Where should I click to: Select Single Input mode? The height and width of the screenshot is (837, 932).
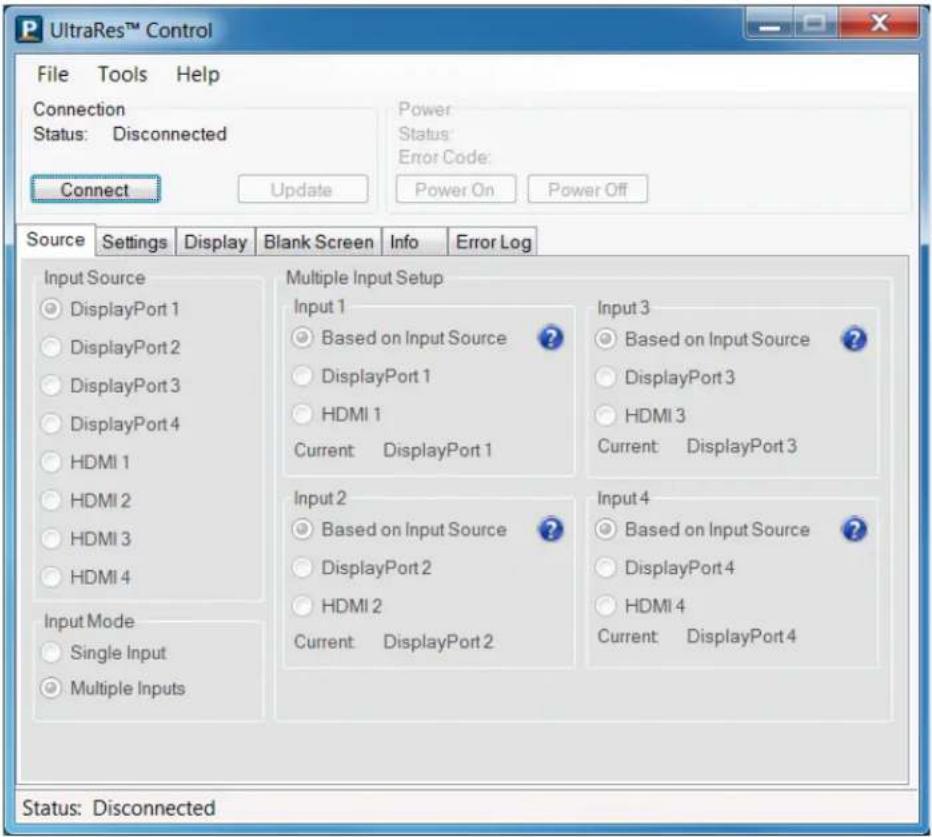pos(51,653)
